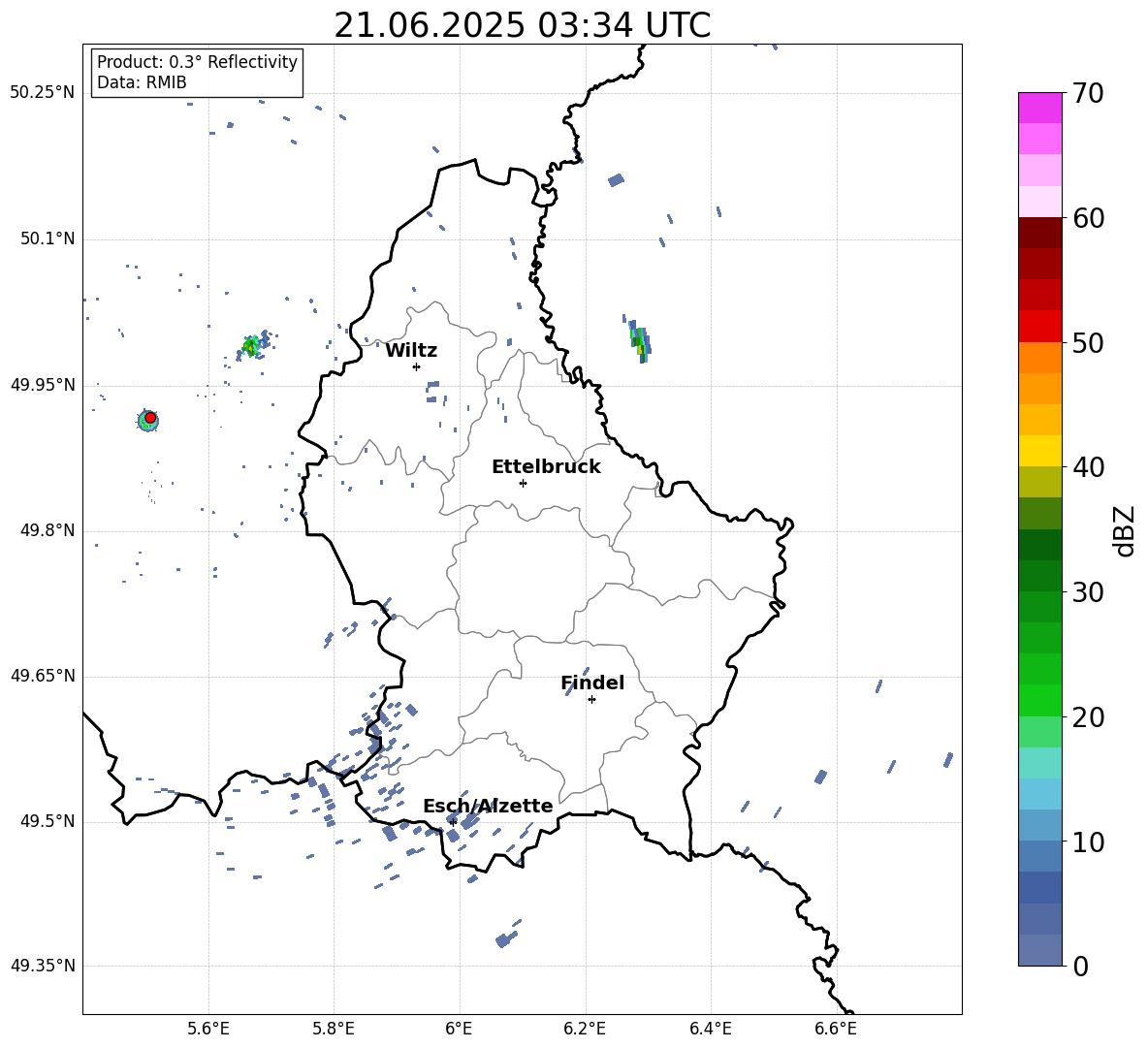1148x1048 pixels.
Task: Click the 6°E longitude label
Action: pyautogui.click(x=459, y=1029)
